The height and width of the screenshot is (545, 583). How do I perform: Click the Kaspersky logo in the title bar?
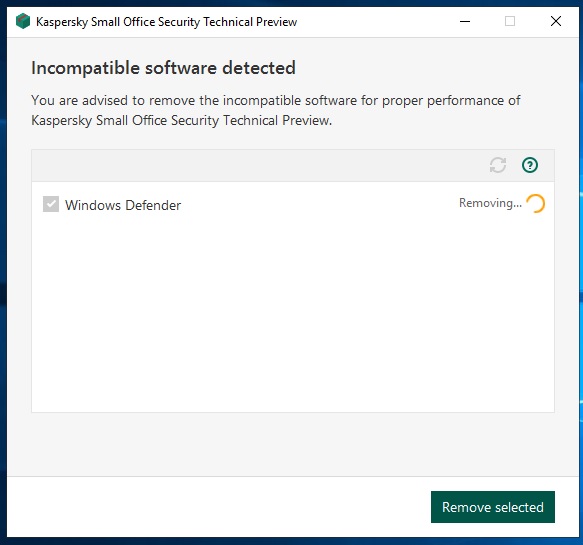[23, 21]
